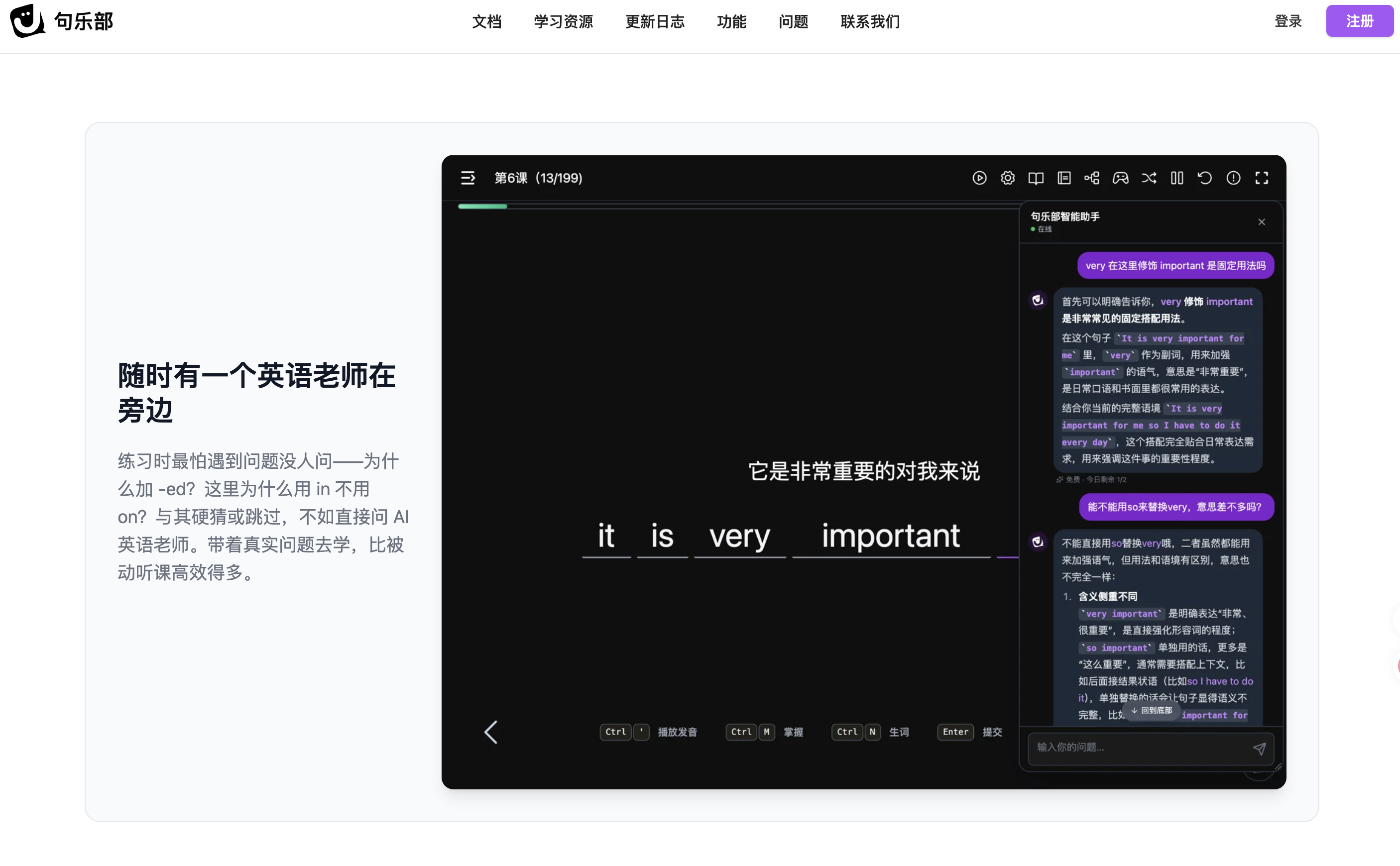Click the 回到底部 scroll-to-bottom button
Viewport: 1400px width, 866px height.
pos(1152,710)
